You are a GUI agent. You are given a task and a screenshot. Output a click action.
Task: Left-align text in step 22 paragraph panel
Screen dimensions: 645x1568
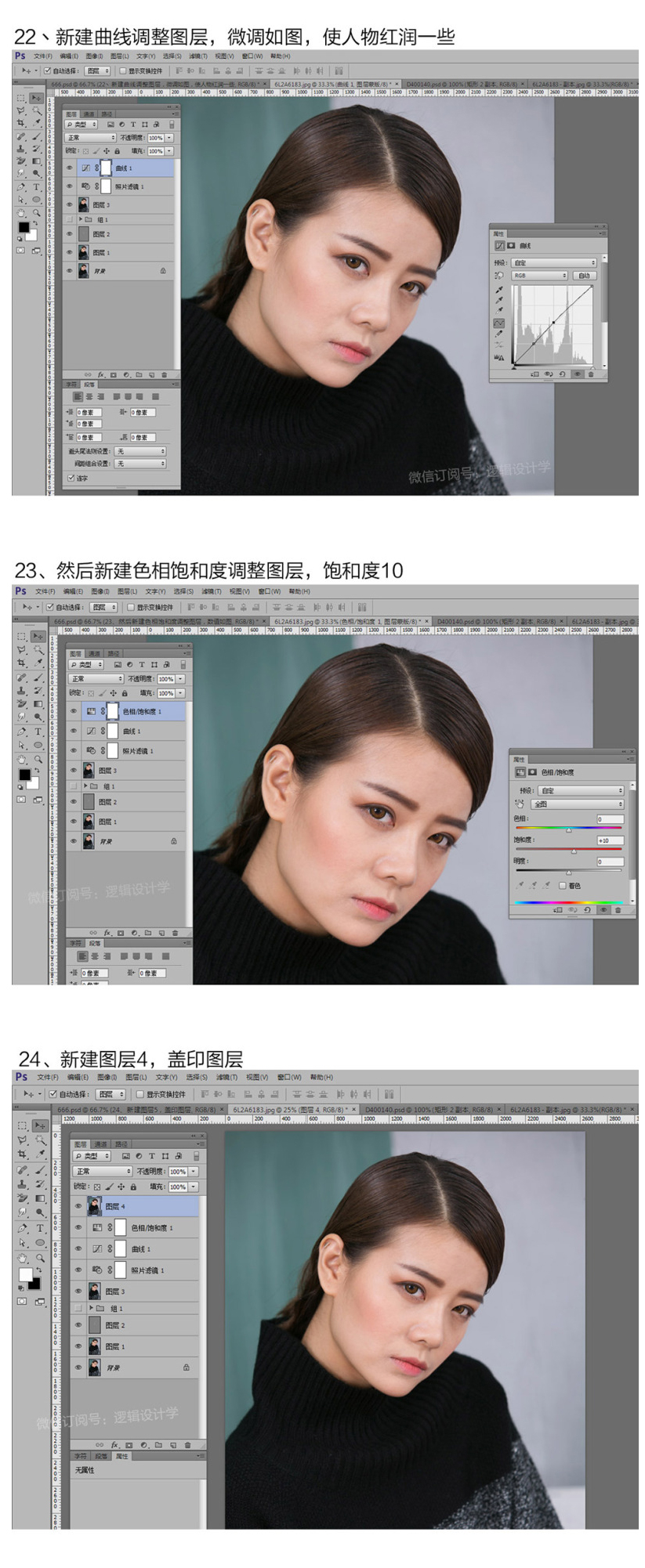pos(78,397)
